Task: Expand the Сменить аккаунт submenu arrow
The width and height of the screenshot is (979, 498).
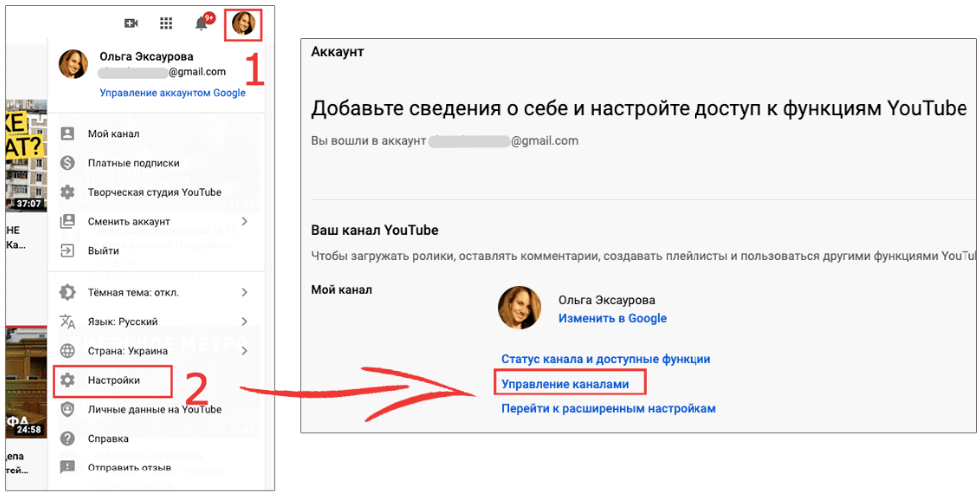Action: (x=245, y=222)
